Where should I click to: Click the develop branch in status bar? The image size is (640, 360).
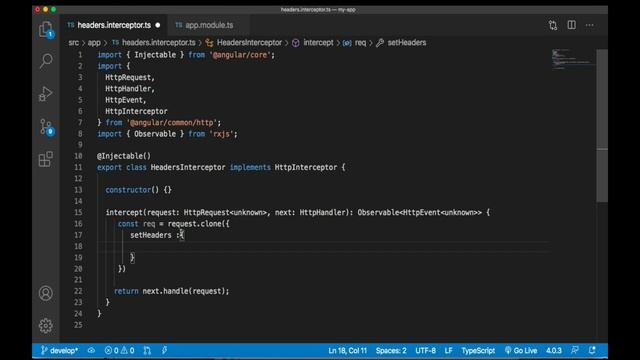point(60,351)
